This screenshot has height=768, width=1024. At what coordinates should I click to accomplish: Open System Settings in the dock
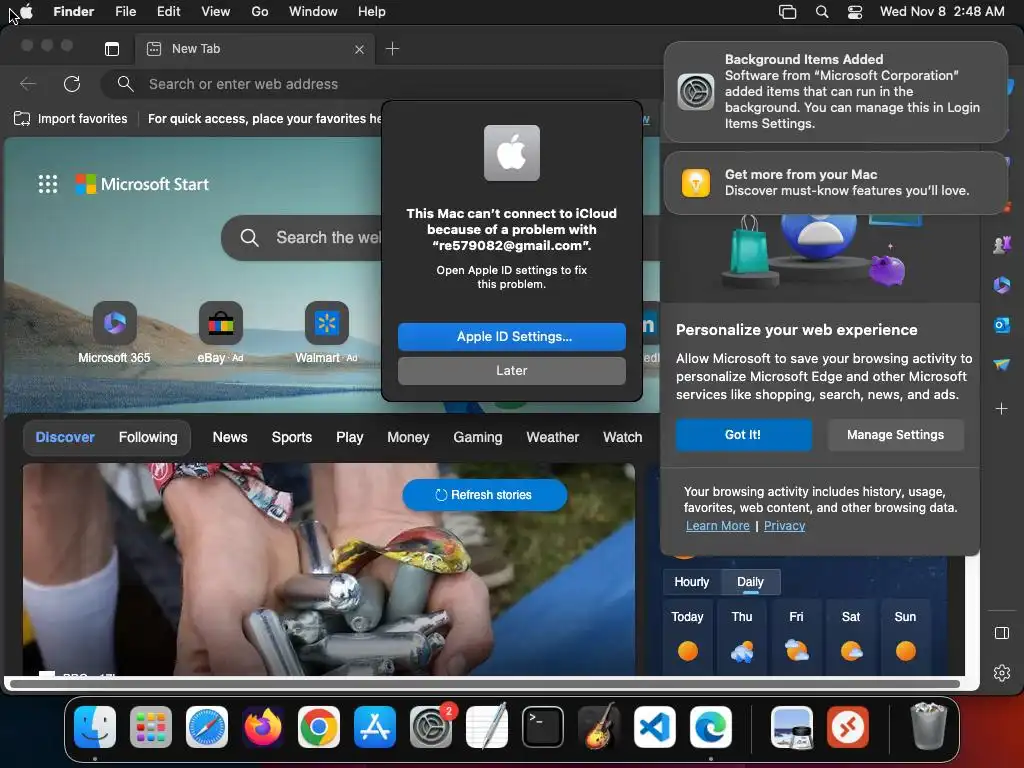point(431,727)
